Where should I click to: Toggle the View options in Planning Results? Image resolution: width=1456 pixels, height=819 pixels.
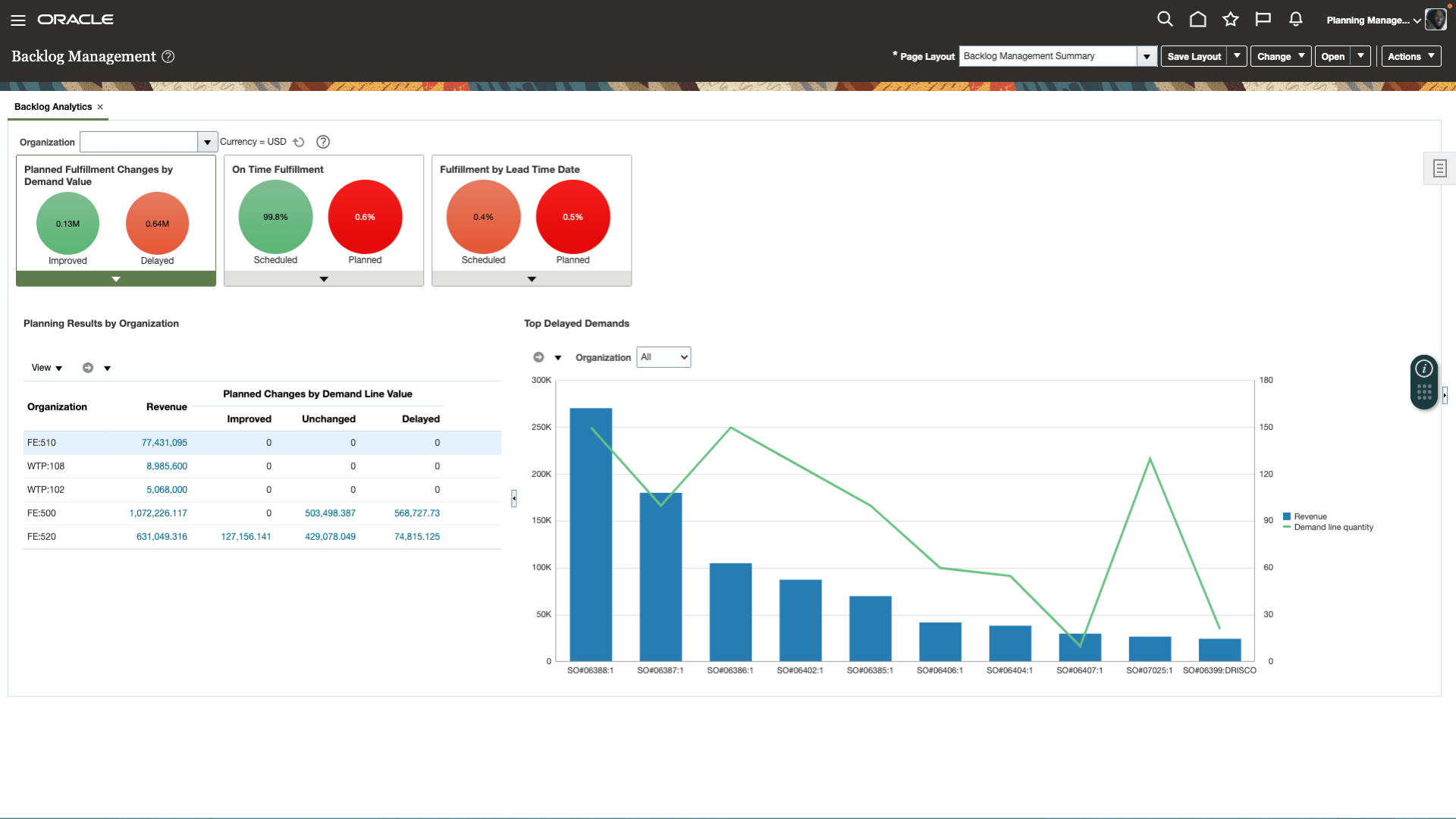(47, 367)
